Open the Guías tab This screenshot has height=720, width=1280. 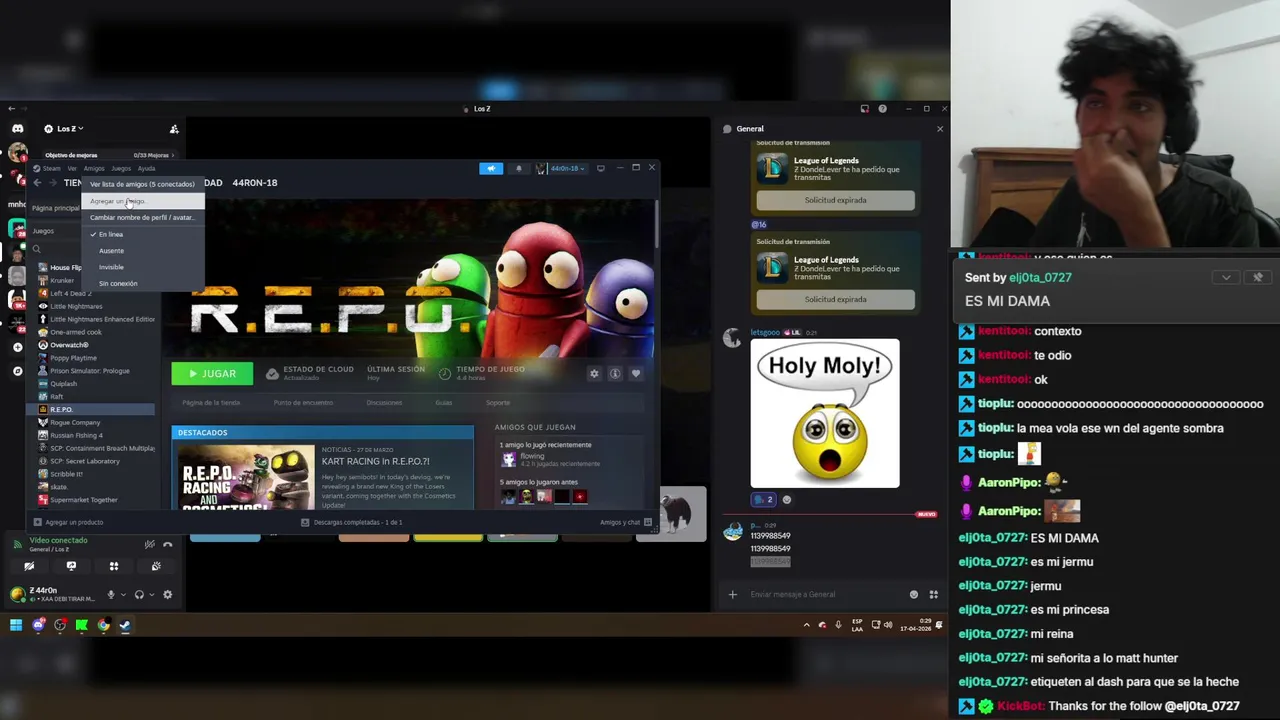[444, 403]
